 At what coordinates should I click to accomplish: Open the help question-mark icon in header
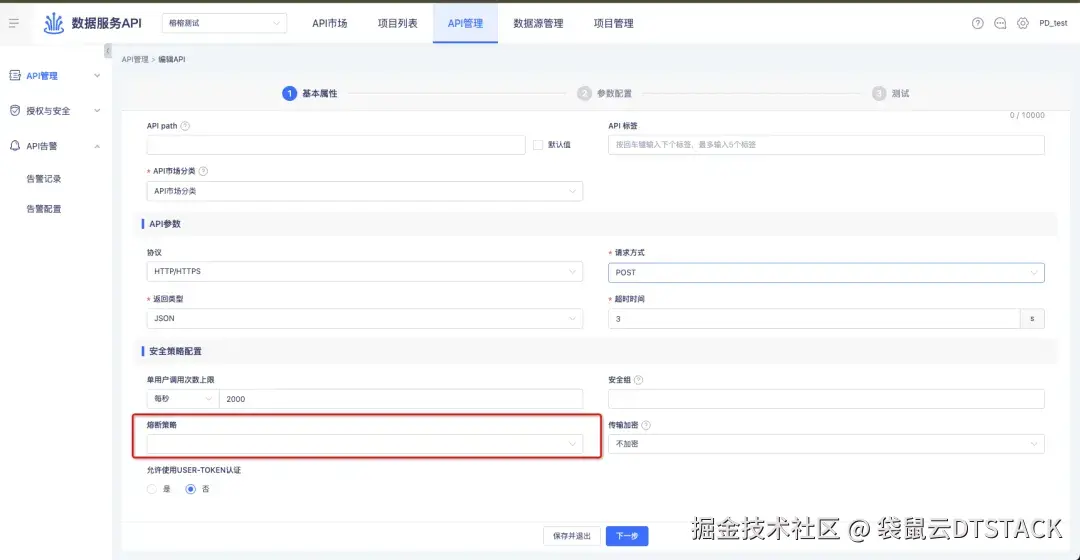click(977, 23)
